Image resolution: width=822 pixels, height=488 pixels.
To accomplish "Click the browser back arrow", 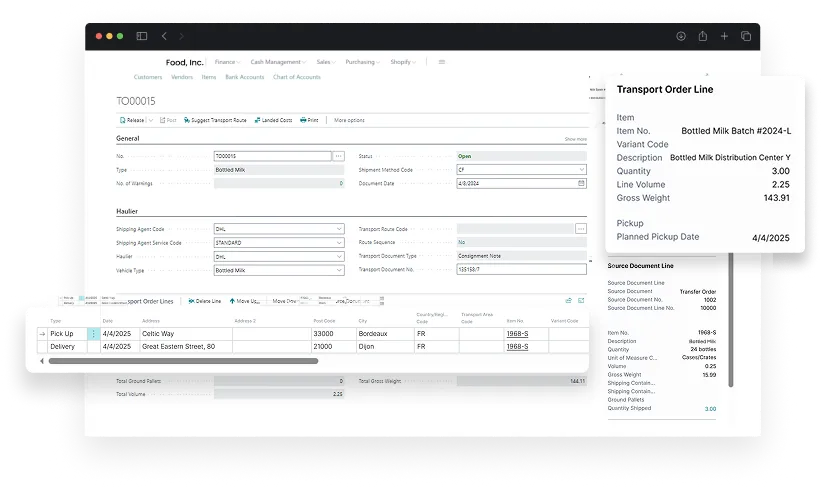I will click(166, 36).
